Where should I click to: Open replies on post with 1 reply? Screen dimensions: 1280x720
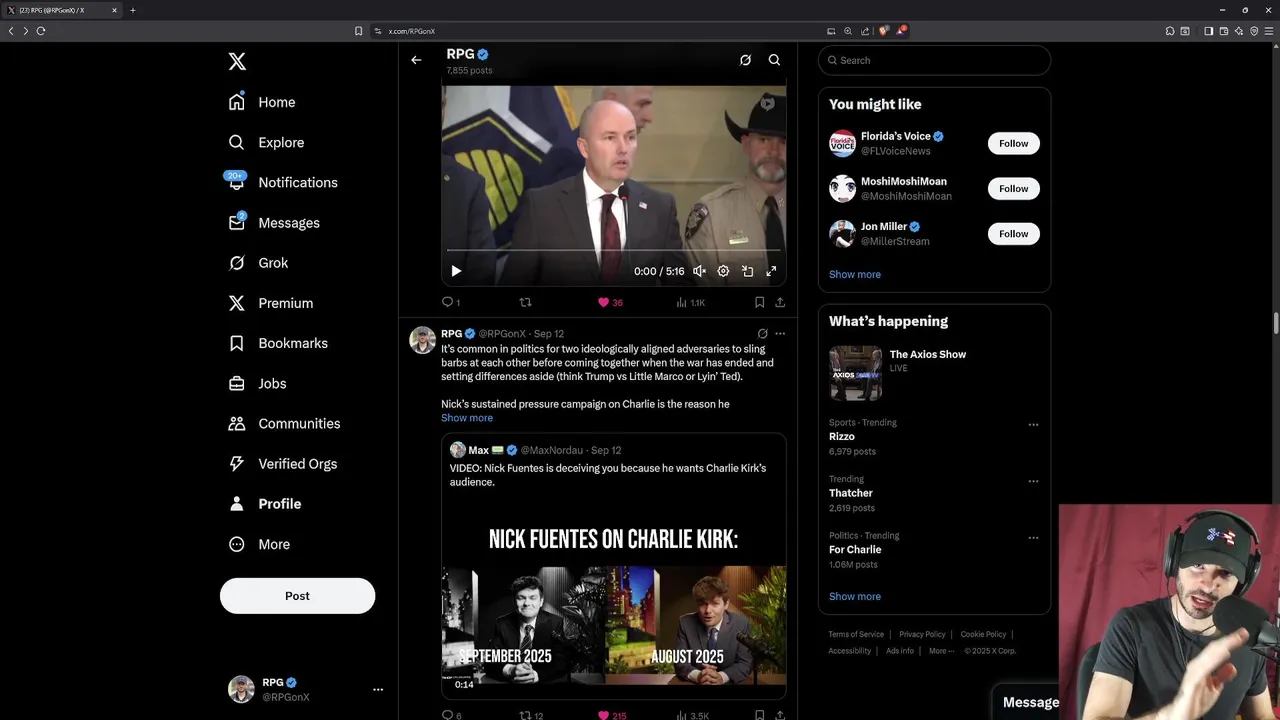click(451, 302)
